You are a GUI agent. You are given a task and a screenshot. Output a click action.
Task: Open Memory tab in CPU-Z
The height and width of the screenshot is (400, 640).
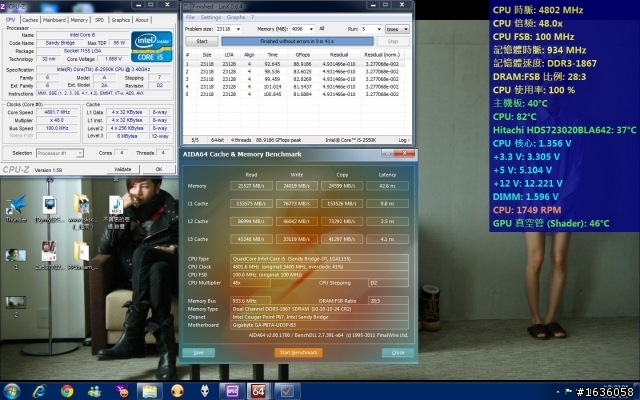(79, 20)
